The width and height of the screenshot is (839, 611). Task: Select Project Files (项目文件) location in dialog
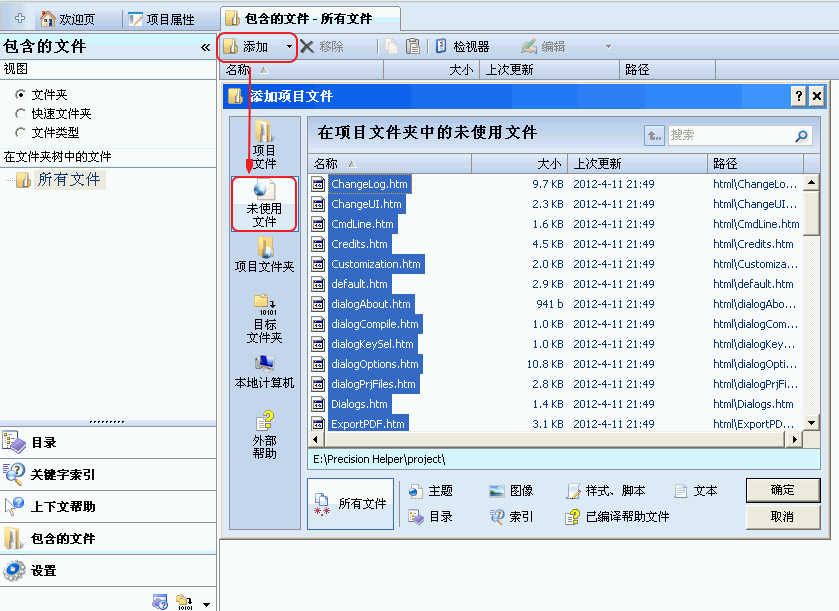(x=264, y=146)
